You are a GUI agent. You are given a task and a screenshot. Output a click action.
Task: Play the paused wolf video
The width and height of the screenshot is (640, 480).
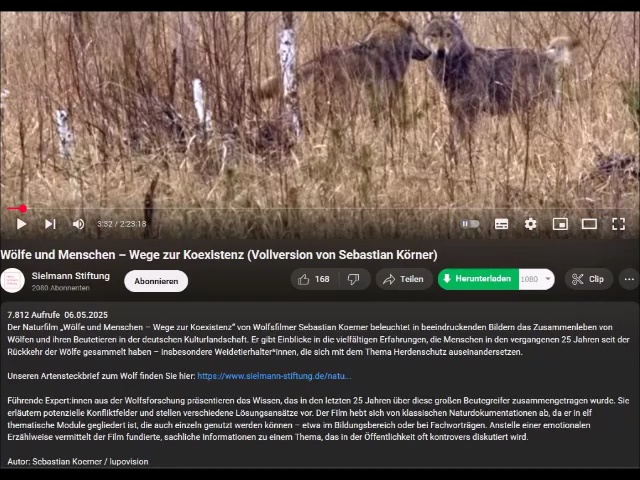[21, 224]
